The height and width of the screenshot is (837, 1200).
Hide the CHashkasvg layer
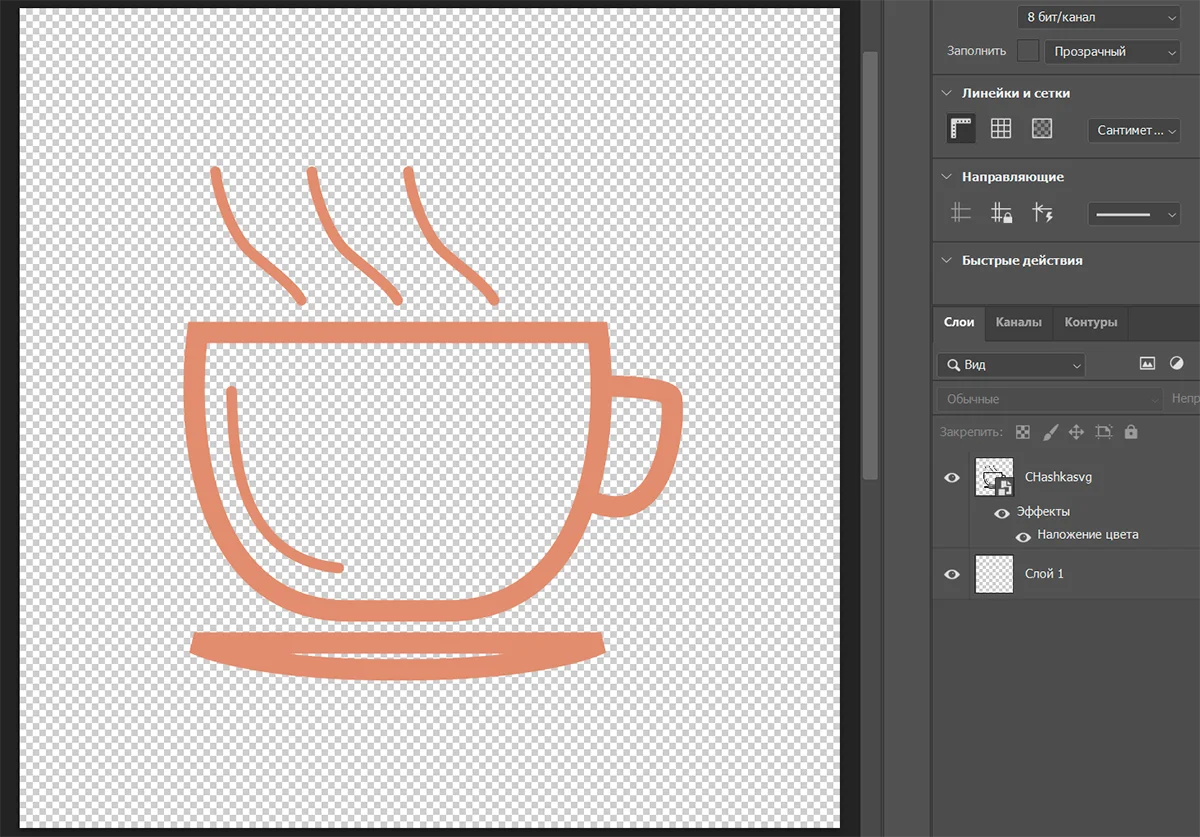pos(952,478)
